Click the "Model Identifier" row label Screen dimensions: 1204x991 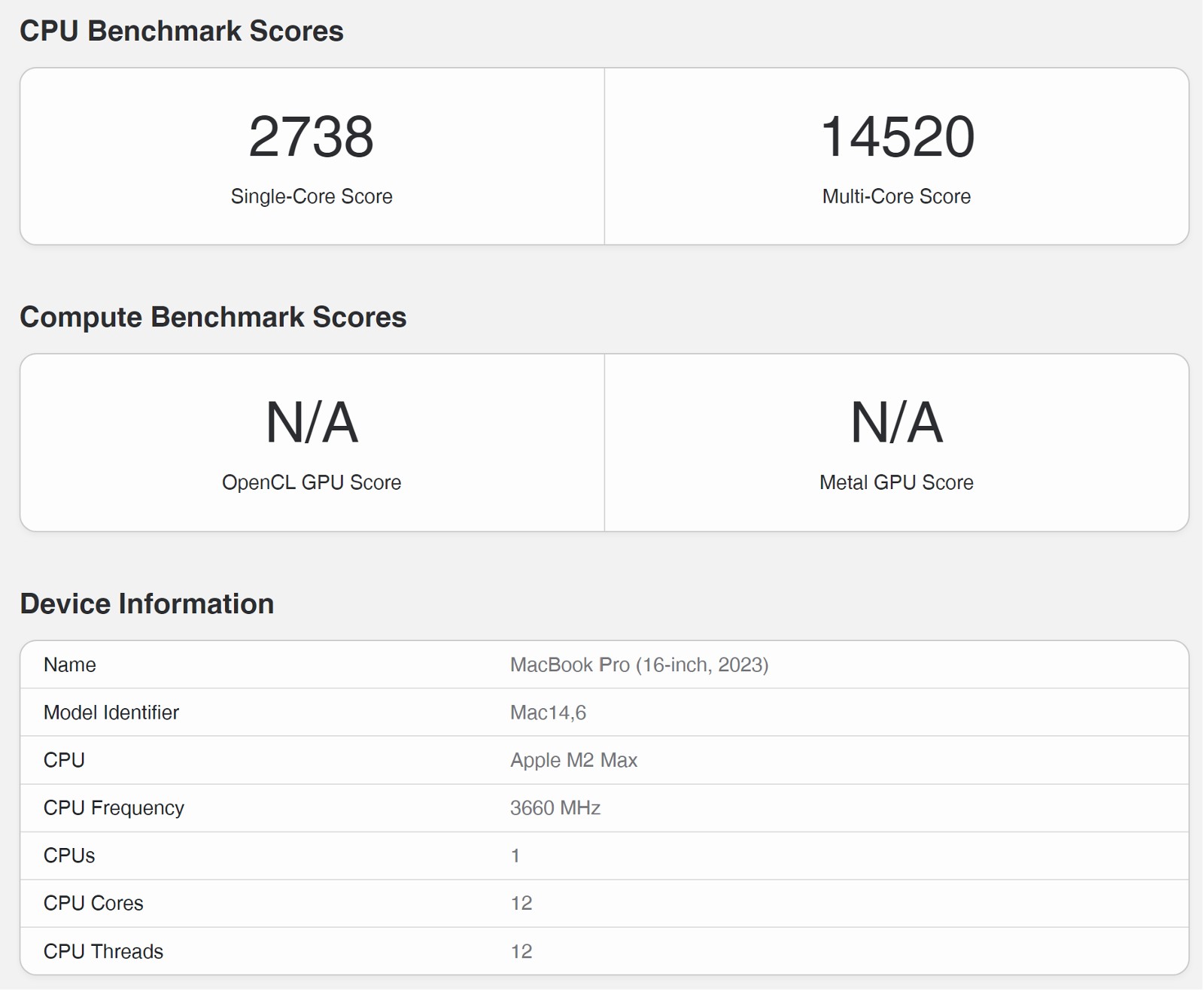coord(111,713)
